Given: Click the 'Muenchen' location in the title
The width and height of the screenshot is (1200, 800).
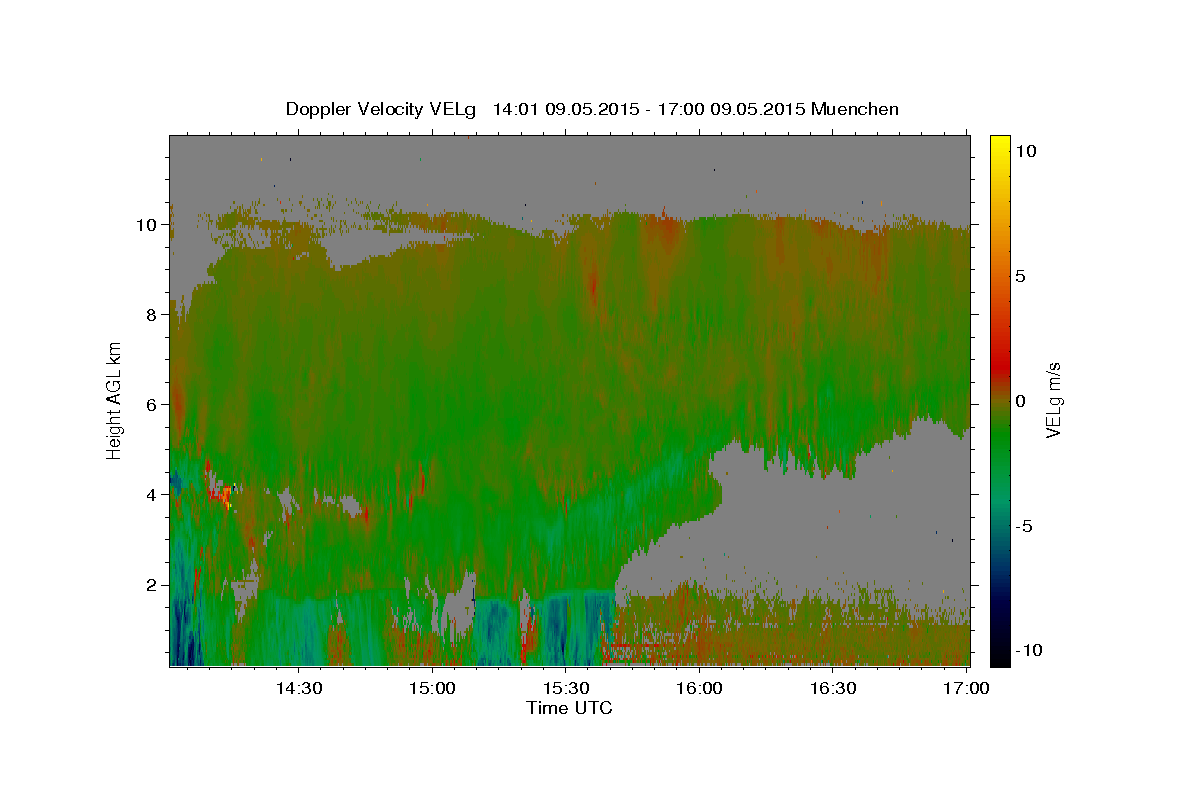Looking at the screenshot, I should (x=855, y=109).
